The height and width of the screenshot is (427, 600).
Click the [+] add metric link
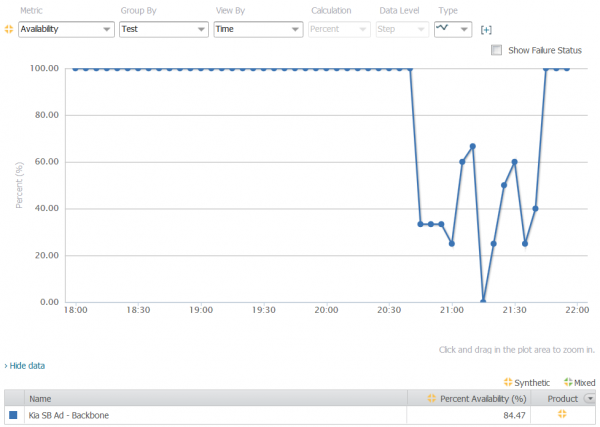coord(486,30)
